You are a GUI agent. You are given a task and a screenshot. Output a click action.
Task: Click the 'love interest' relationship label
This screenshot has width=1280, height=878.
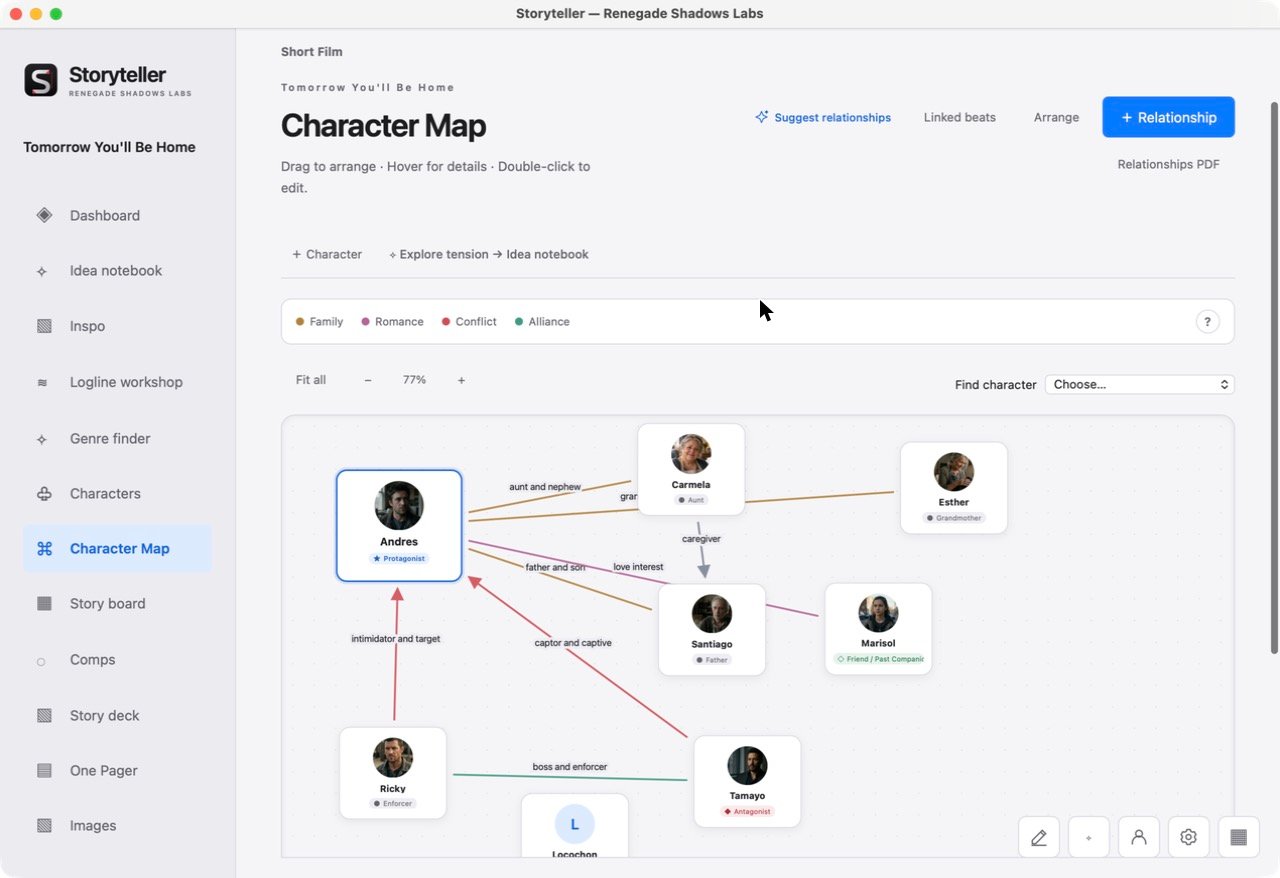[638, 567]
